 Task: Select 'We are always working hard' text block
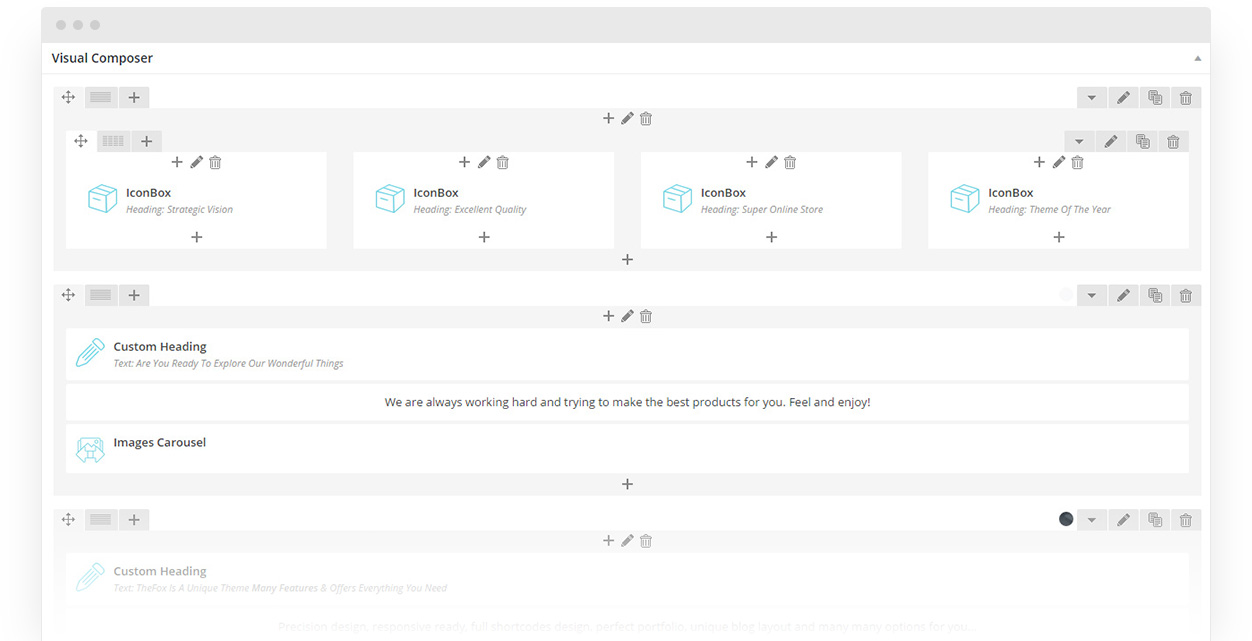(627, 402)
